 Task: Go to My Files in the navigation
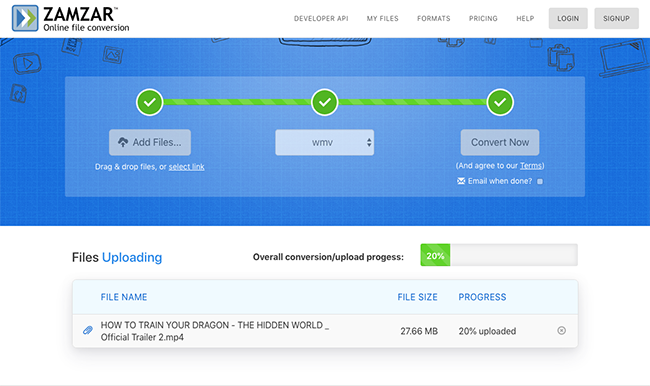click(382, 19)
